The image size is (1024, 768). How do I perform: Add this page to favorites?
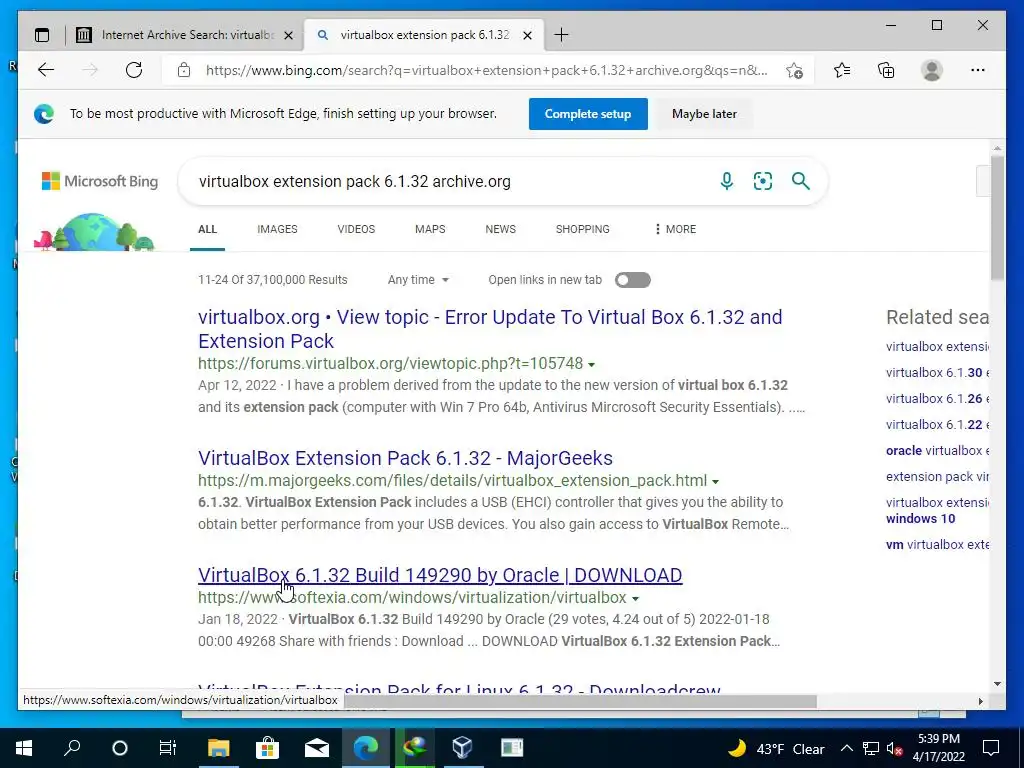[x=794, y=71]
